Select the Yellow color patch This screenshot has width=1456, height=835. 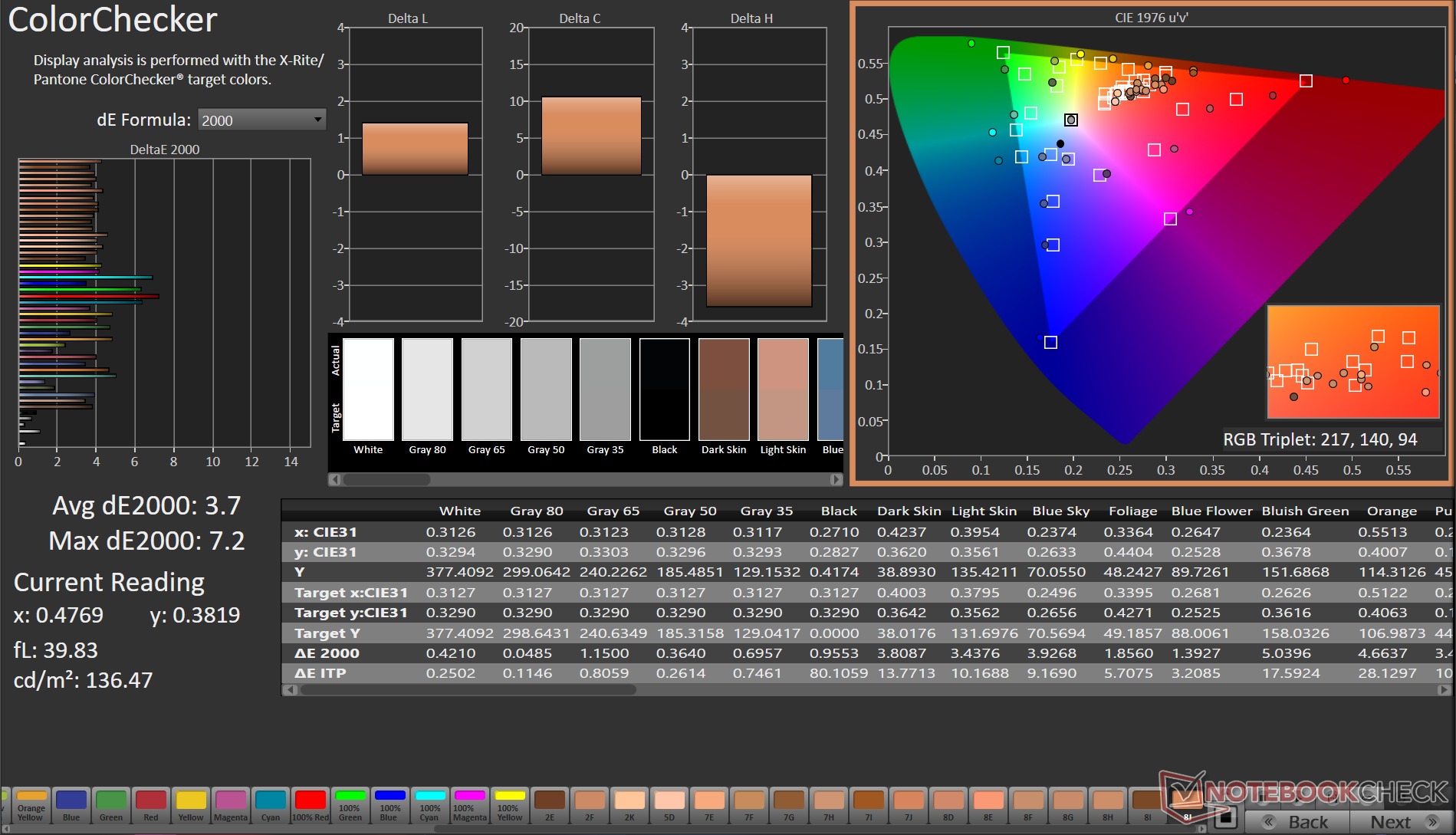[x=191, y=806]
